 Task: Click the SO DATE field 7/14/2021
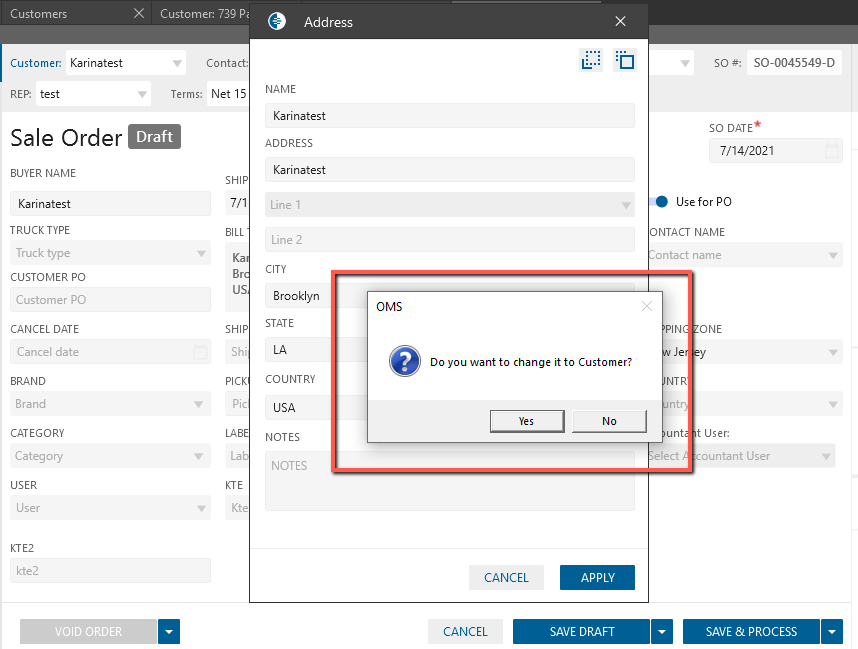[x=776, y=150]
